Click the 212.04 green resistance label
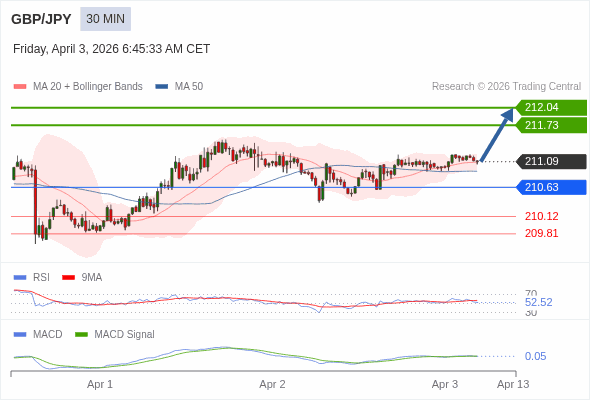Screen dimensions: 590x400 click(x=551, y=108)
